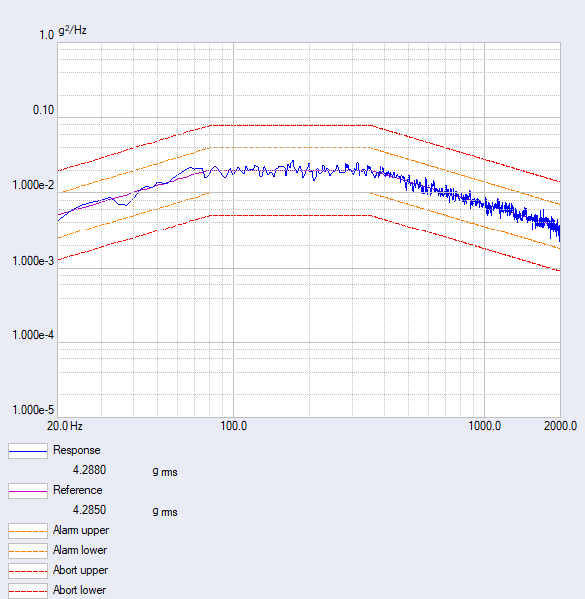
Task: Click the g²/Hz axis unit label
Action: [x=72, y=30]
